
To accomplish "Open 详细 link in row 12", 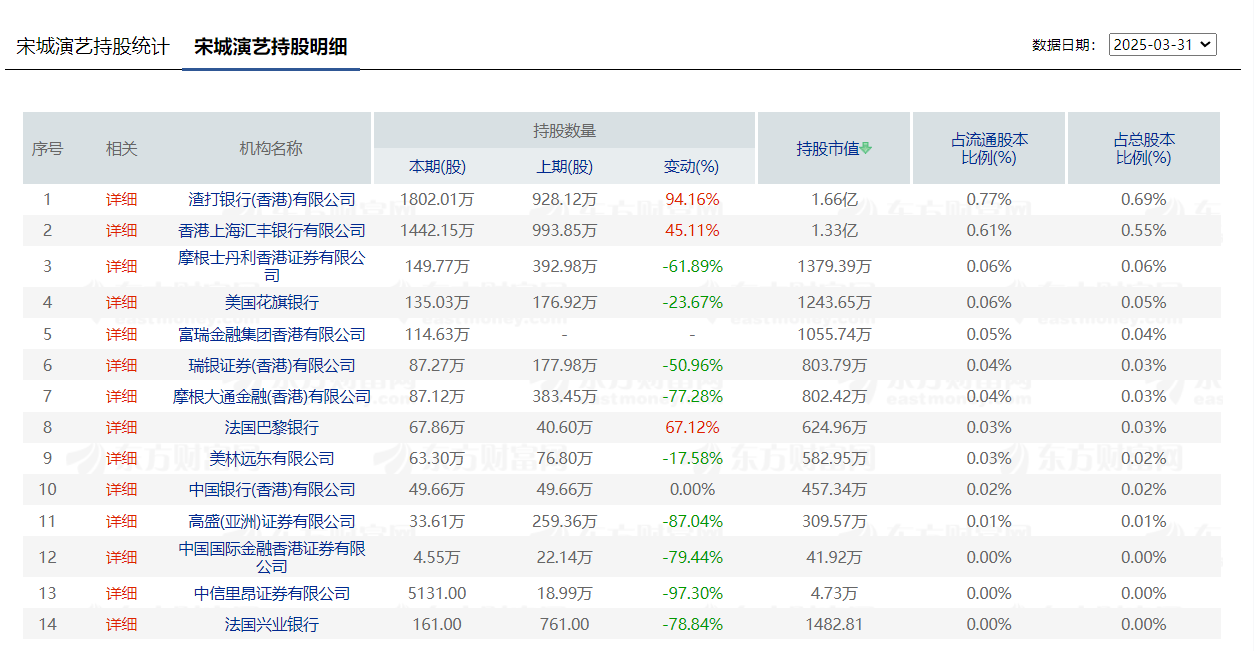I will click(x=122, y=557).
